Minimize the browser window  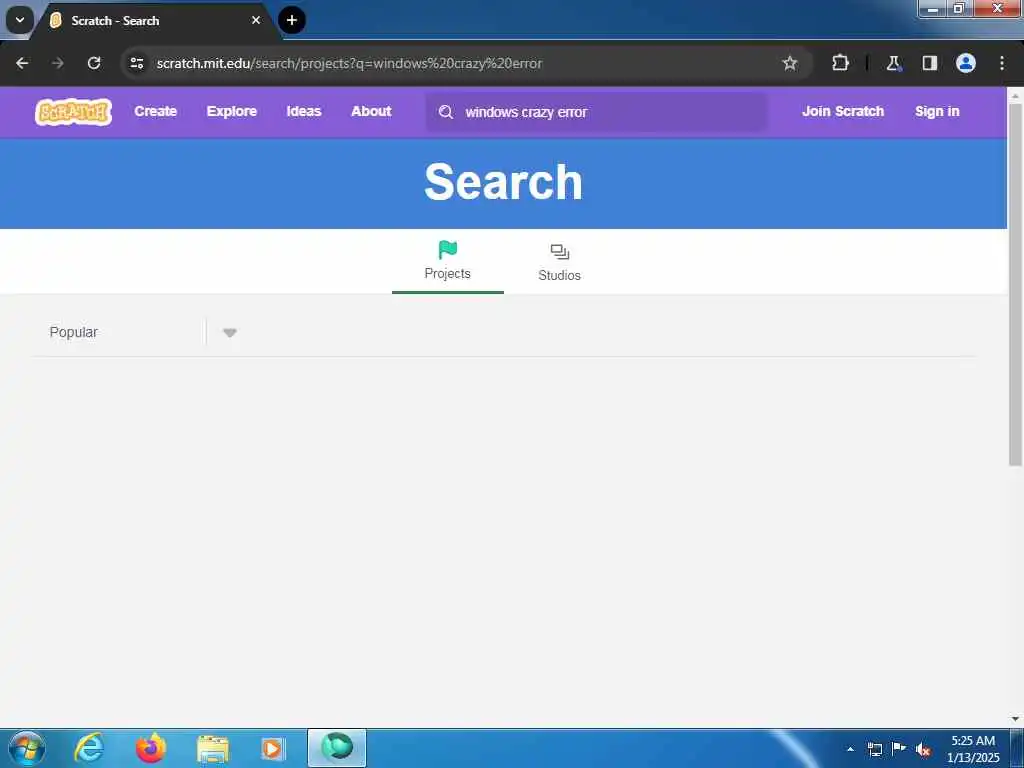[933, 8]
